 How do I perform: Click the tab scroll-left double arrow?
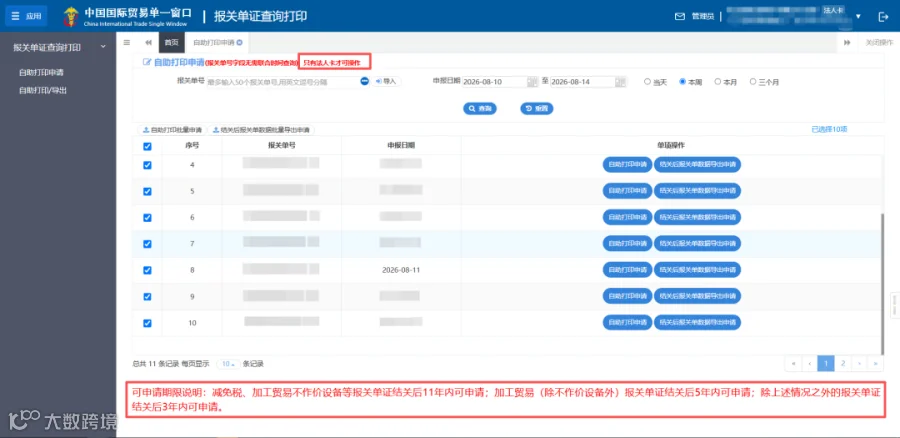click(148, 42)
